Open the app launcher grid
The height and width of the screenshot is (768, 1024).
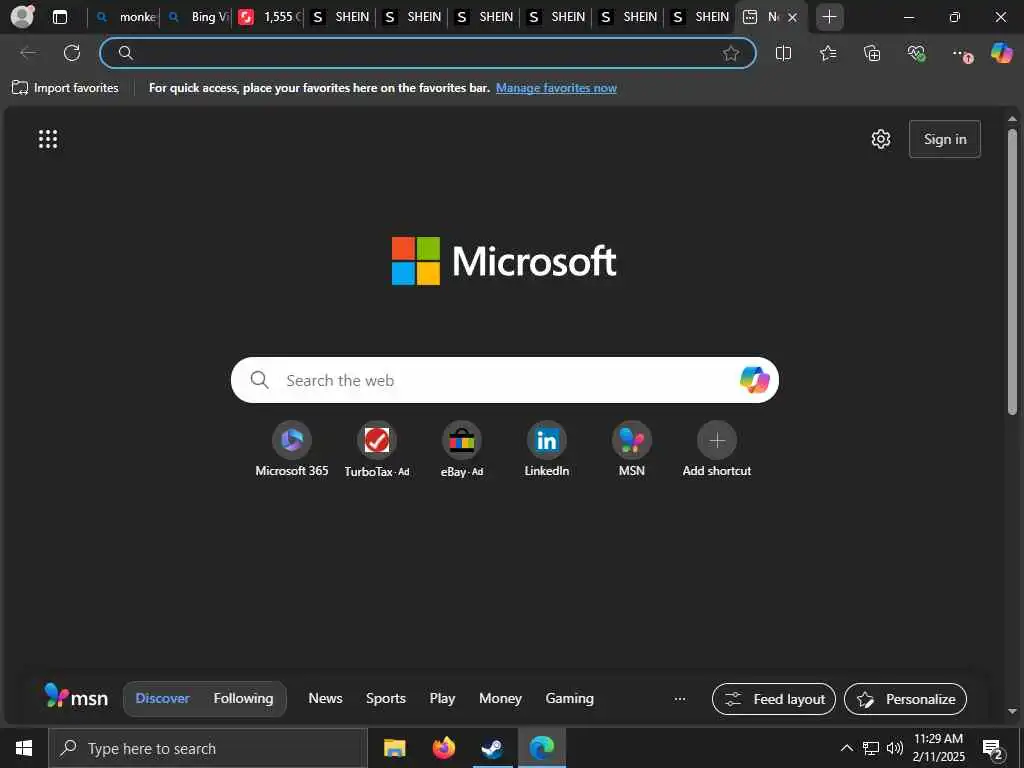coord(48,139)
